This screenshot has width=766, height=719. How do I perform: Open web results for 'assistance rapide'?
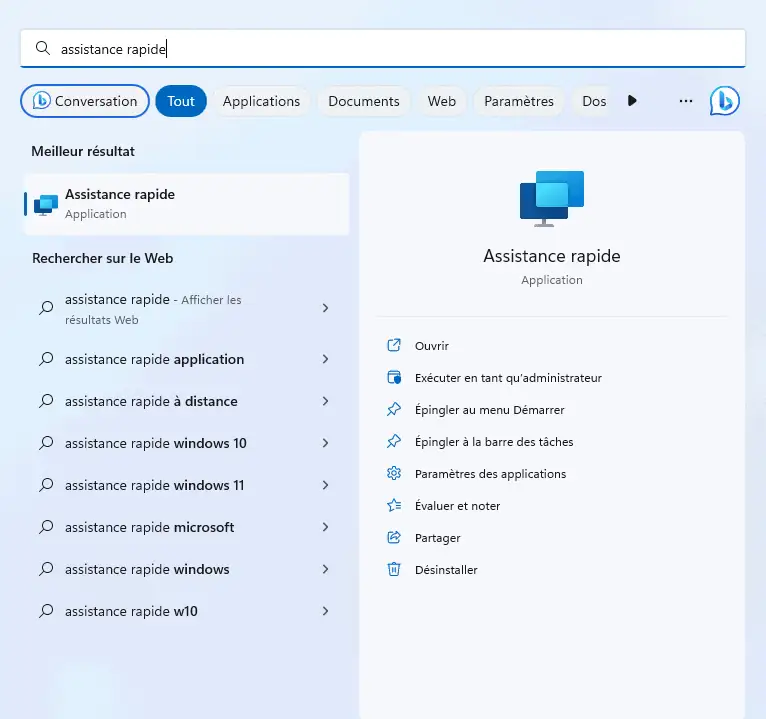187,309
